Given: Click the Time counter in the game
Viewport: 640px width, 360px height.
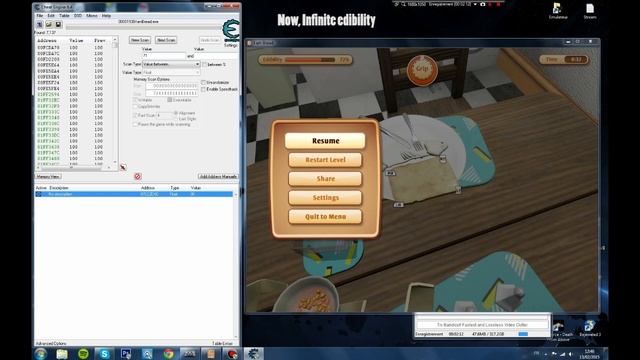Looking at the screenshot, I should (564, 60).
